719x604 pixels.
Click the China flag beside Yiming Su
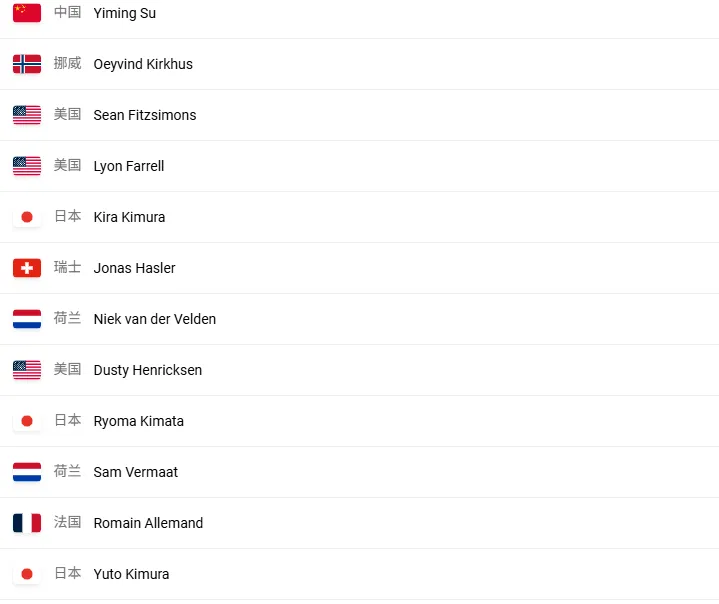click(x=27, y=13)
